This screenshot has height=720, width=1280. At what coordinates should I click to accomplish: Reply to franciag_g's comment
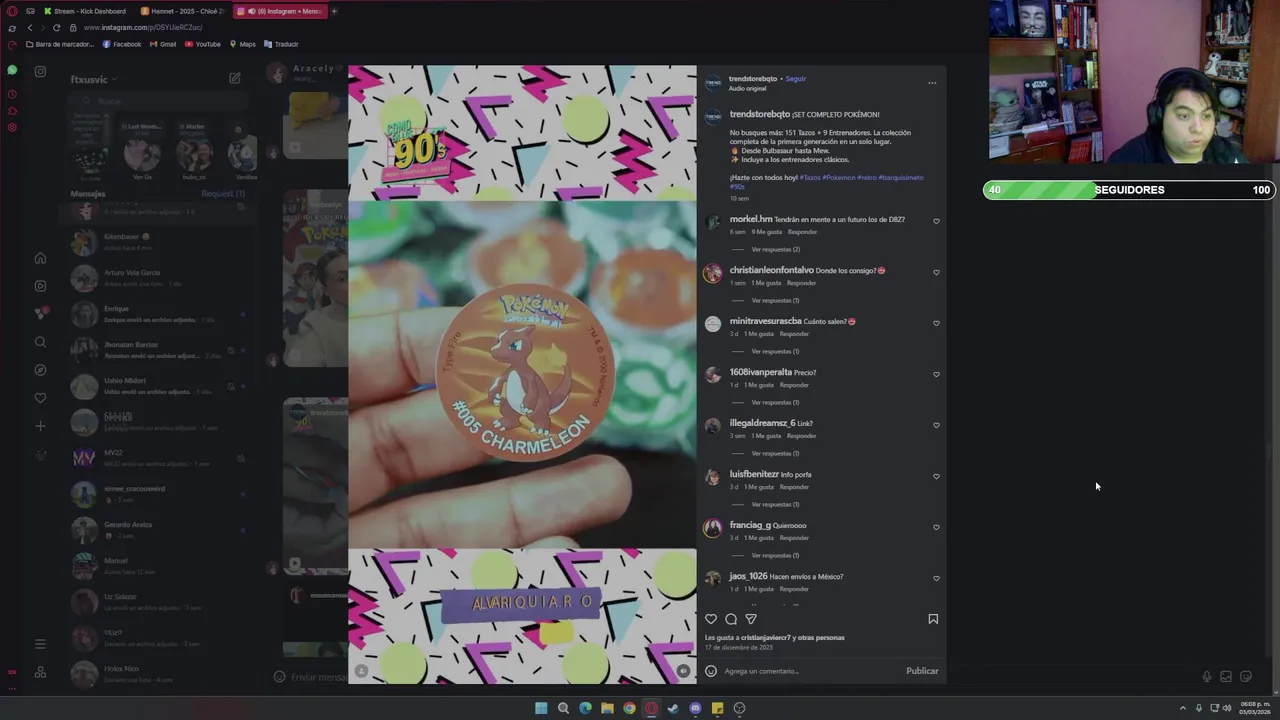click(x=794, y=538)
